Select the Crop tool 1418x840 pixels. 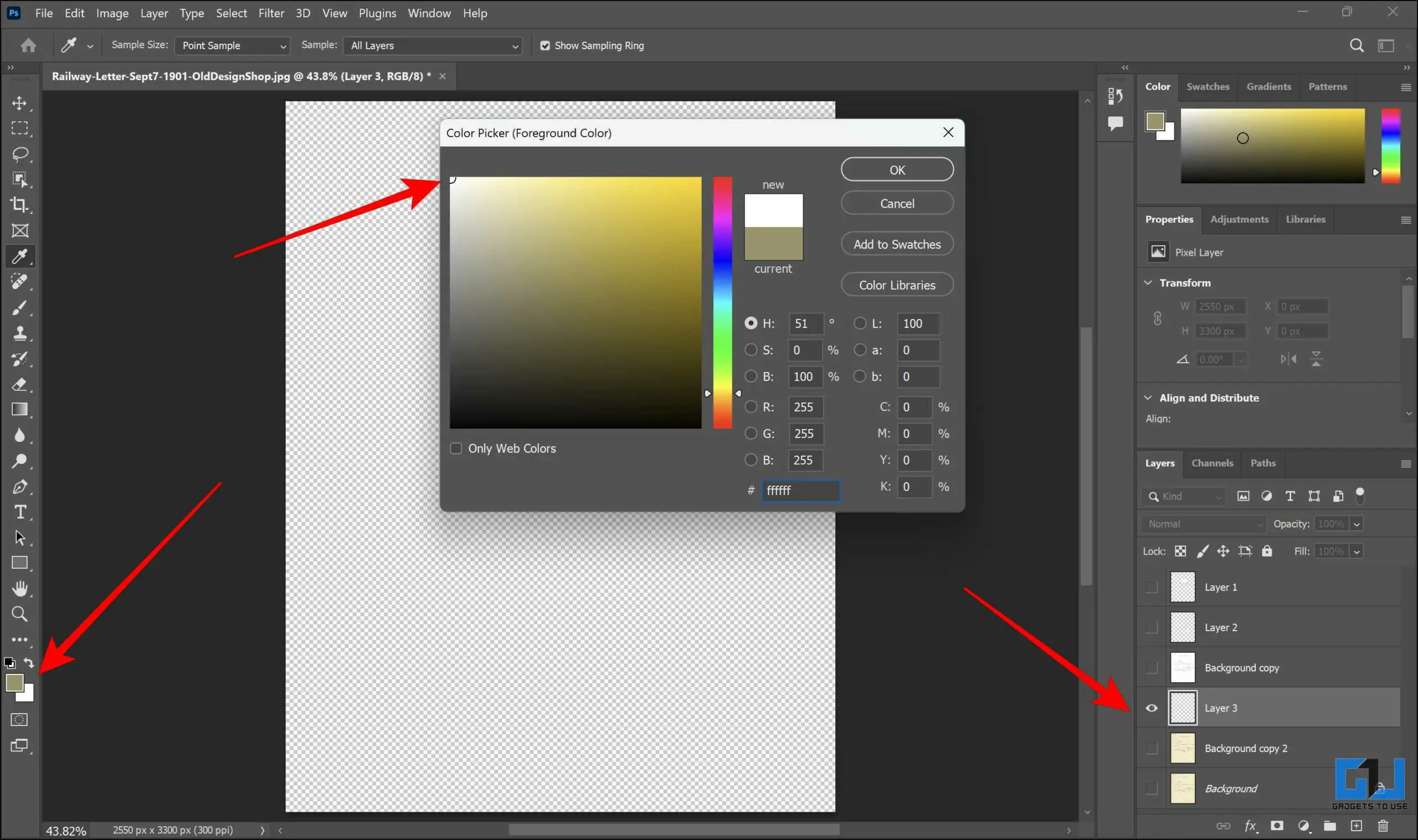point(20,205)
